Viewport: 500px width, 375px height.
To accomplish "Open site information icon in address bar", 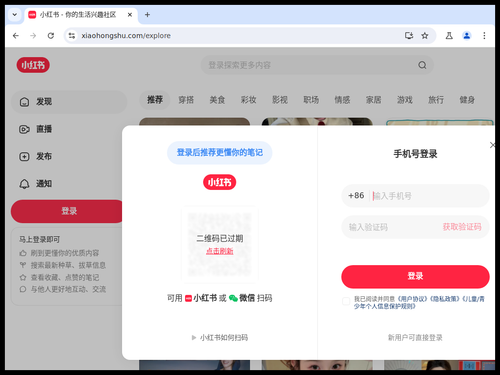I will 72,36.
